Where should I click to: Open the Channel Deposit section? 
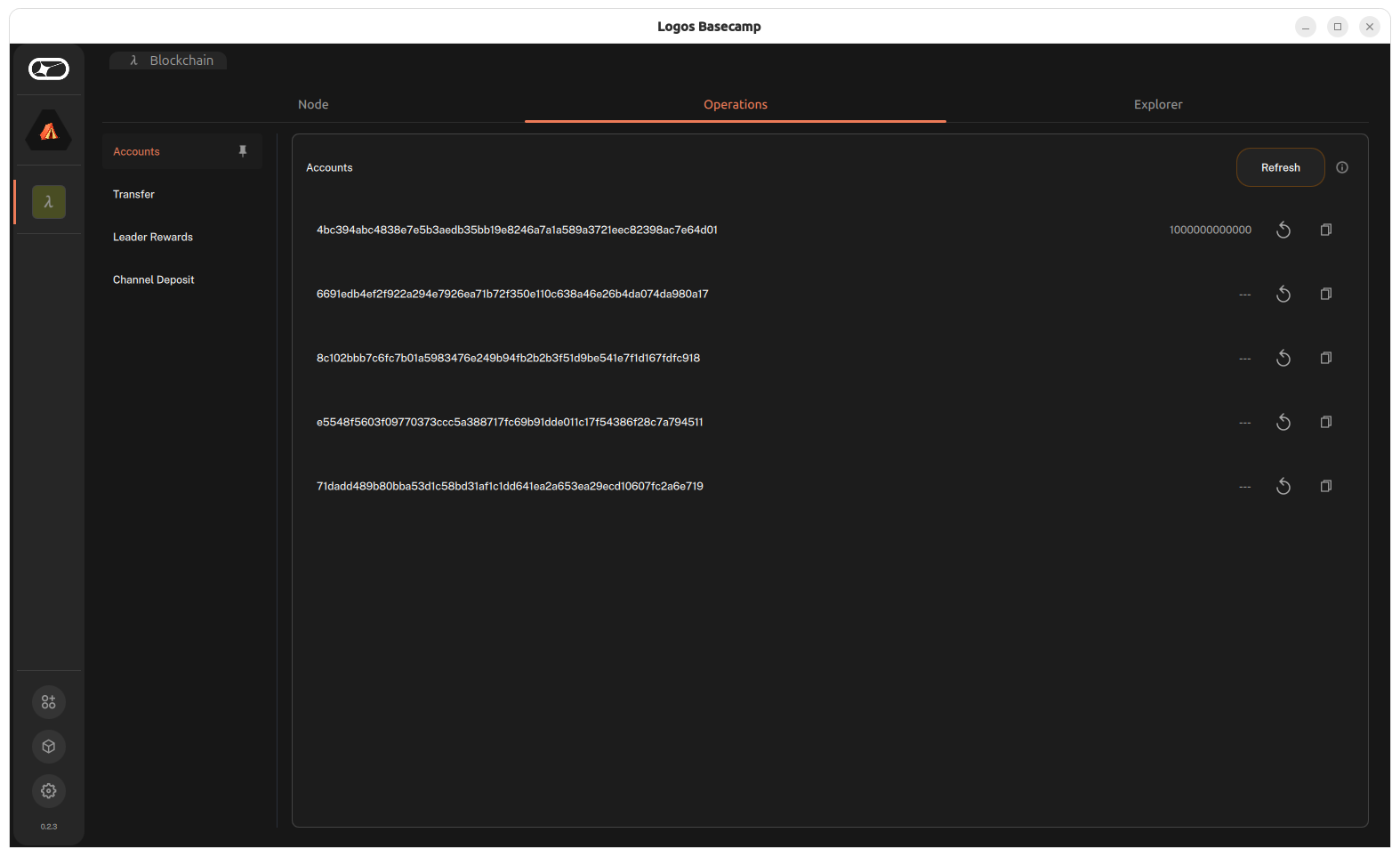coord(182,279)
